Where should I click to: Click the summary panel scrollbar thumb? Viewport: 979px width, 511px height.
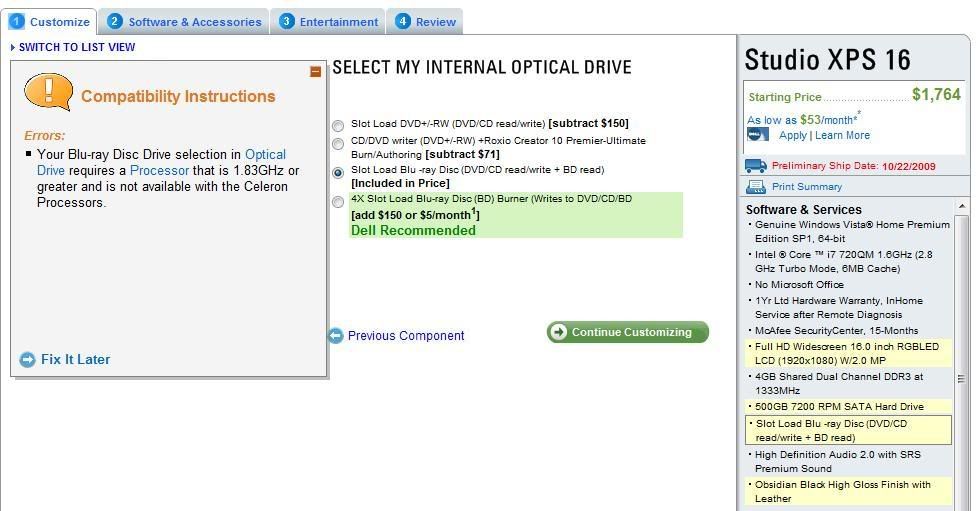tap(961, 377)
